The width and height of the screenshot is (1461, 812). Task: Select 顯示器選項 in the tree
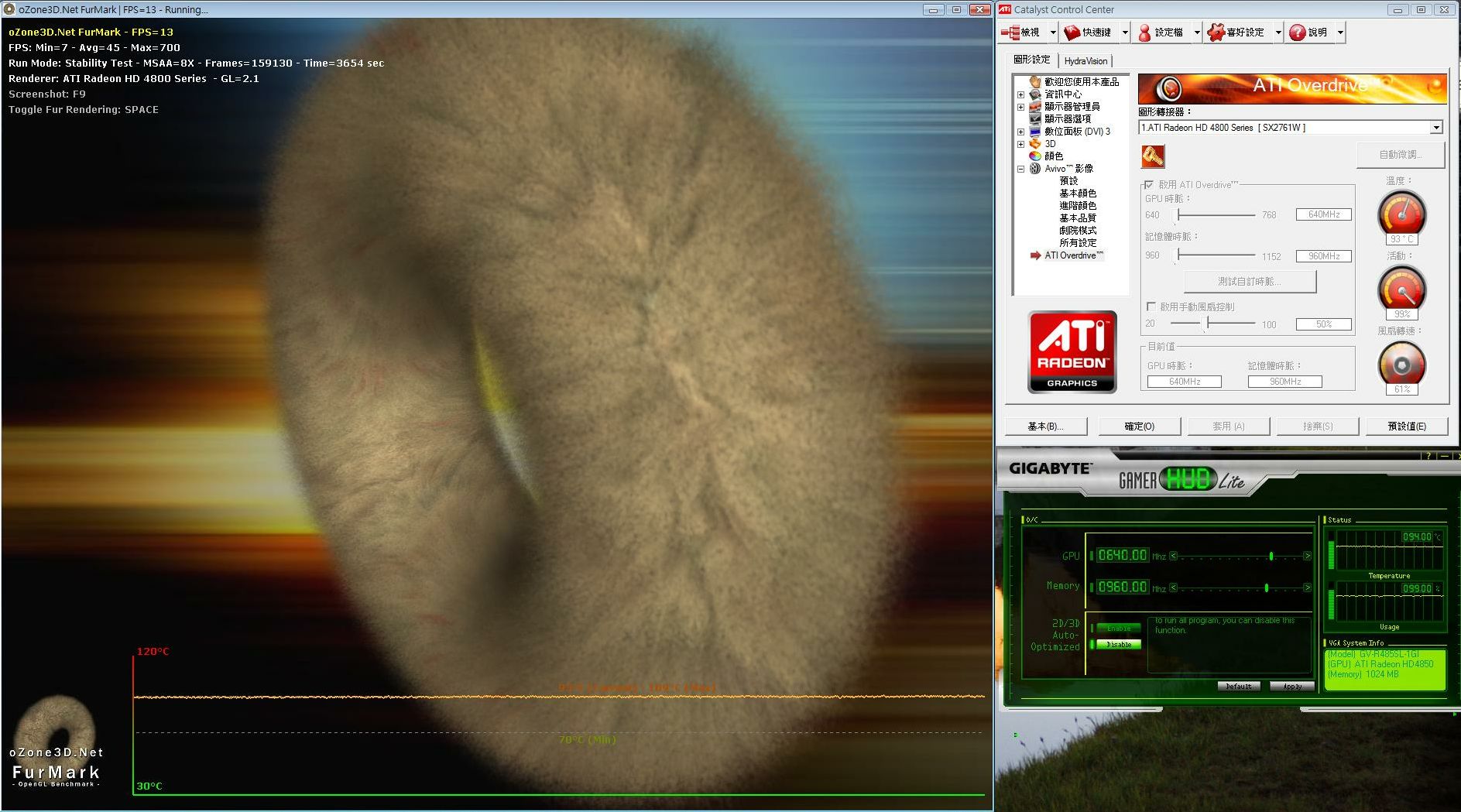pos(1068,118)
